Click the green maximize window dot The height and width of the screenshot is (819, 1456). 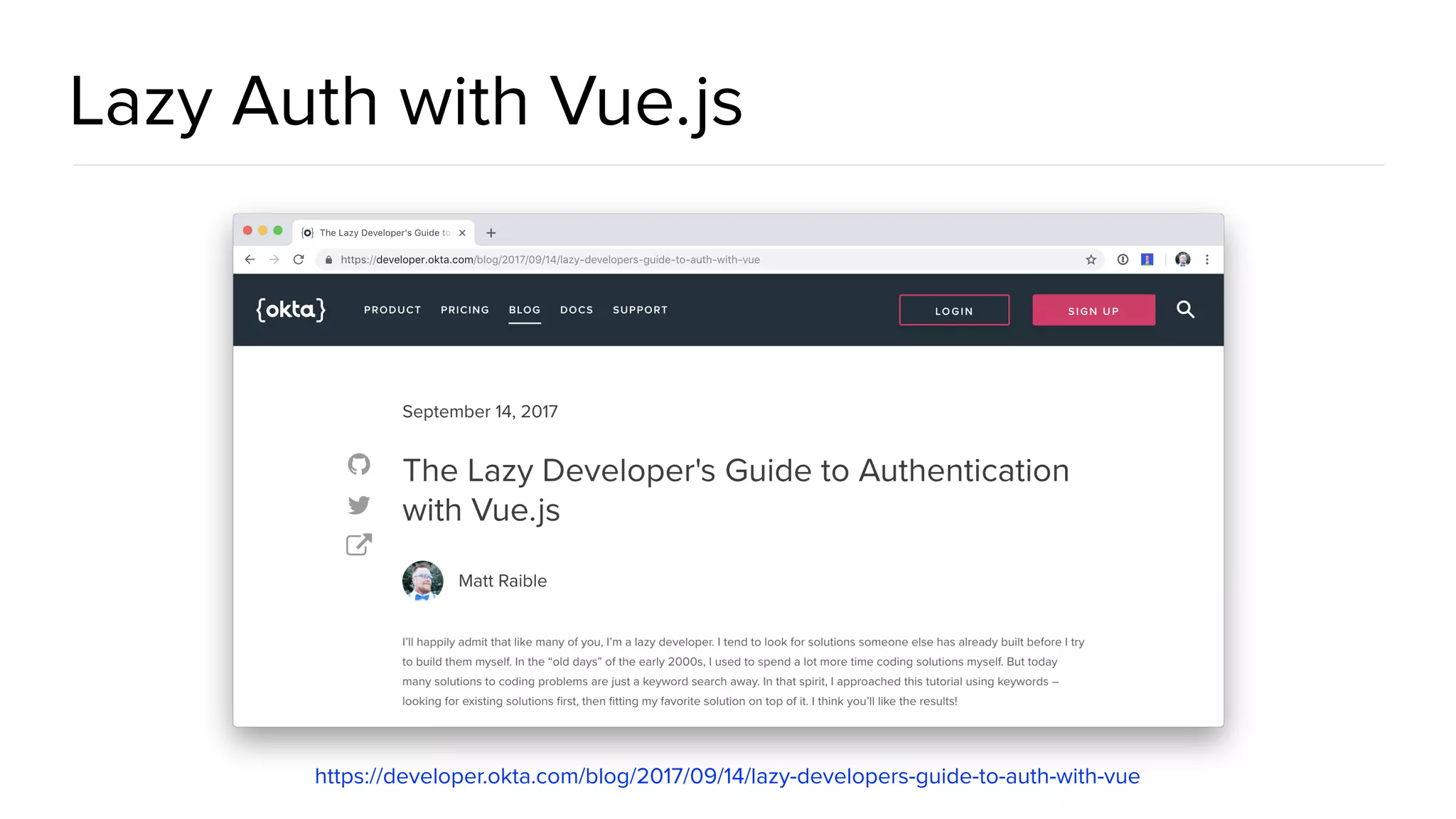(278, 230)
